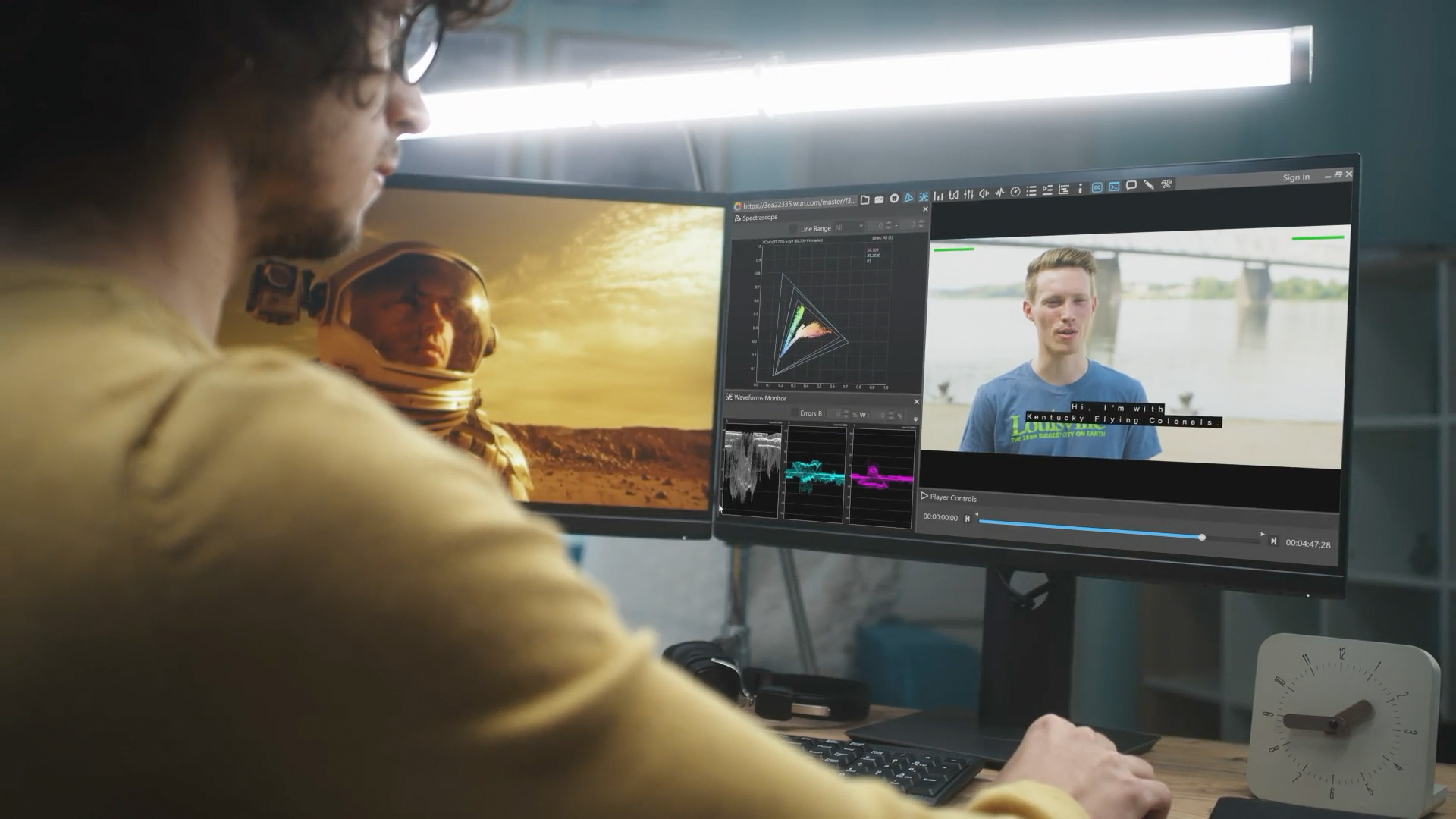Toggle the Waveforms Monitor toolbar icon

point(923,196)
